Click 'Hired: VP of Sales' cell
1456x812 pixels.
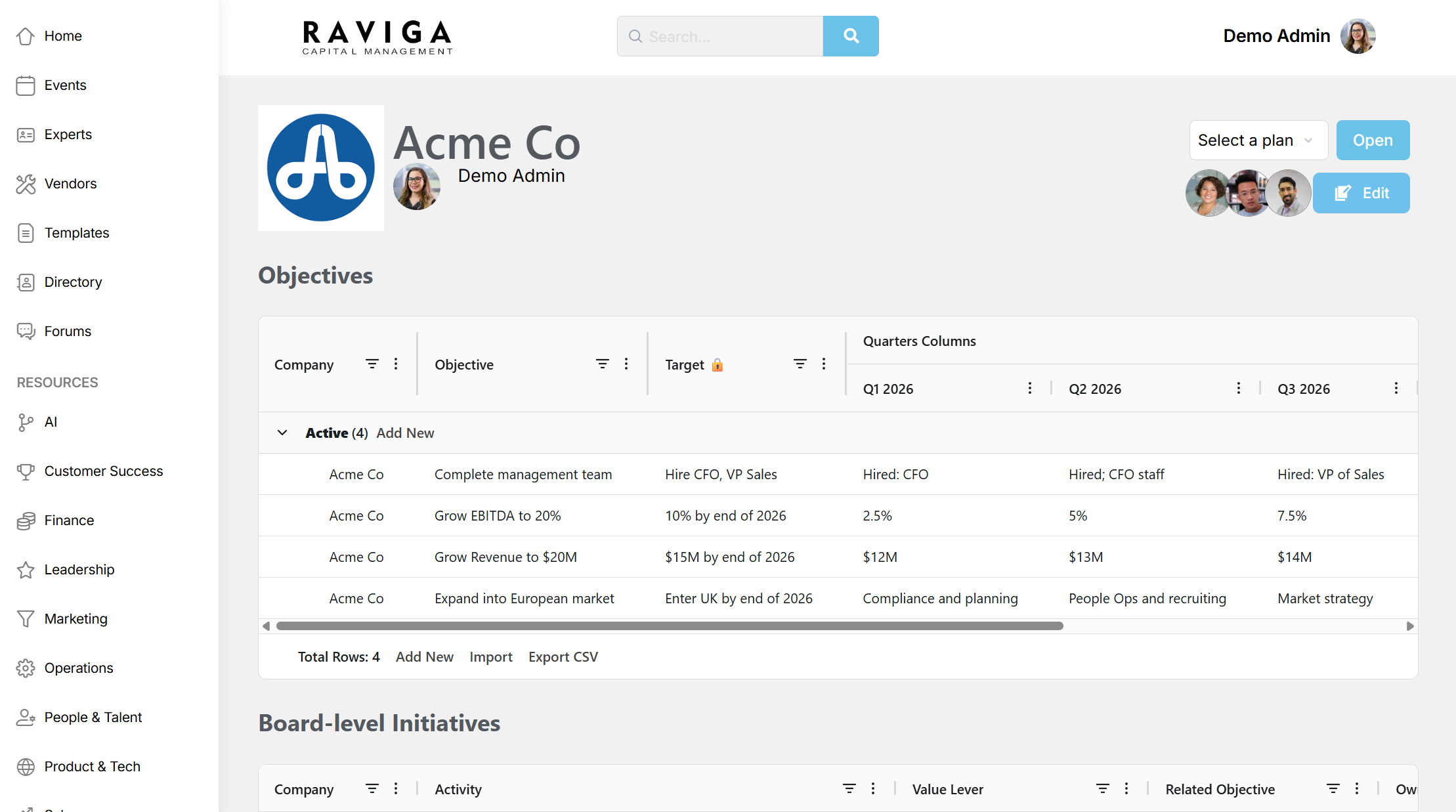(1331, 474)
